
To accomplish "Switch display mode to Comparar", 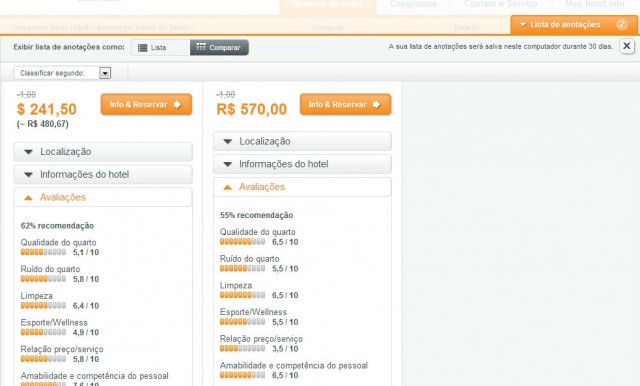I will click(219, 47).
